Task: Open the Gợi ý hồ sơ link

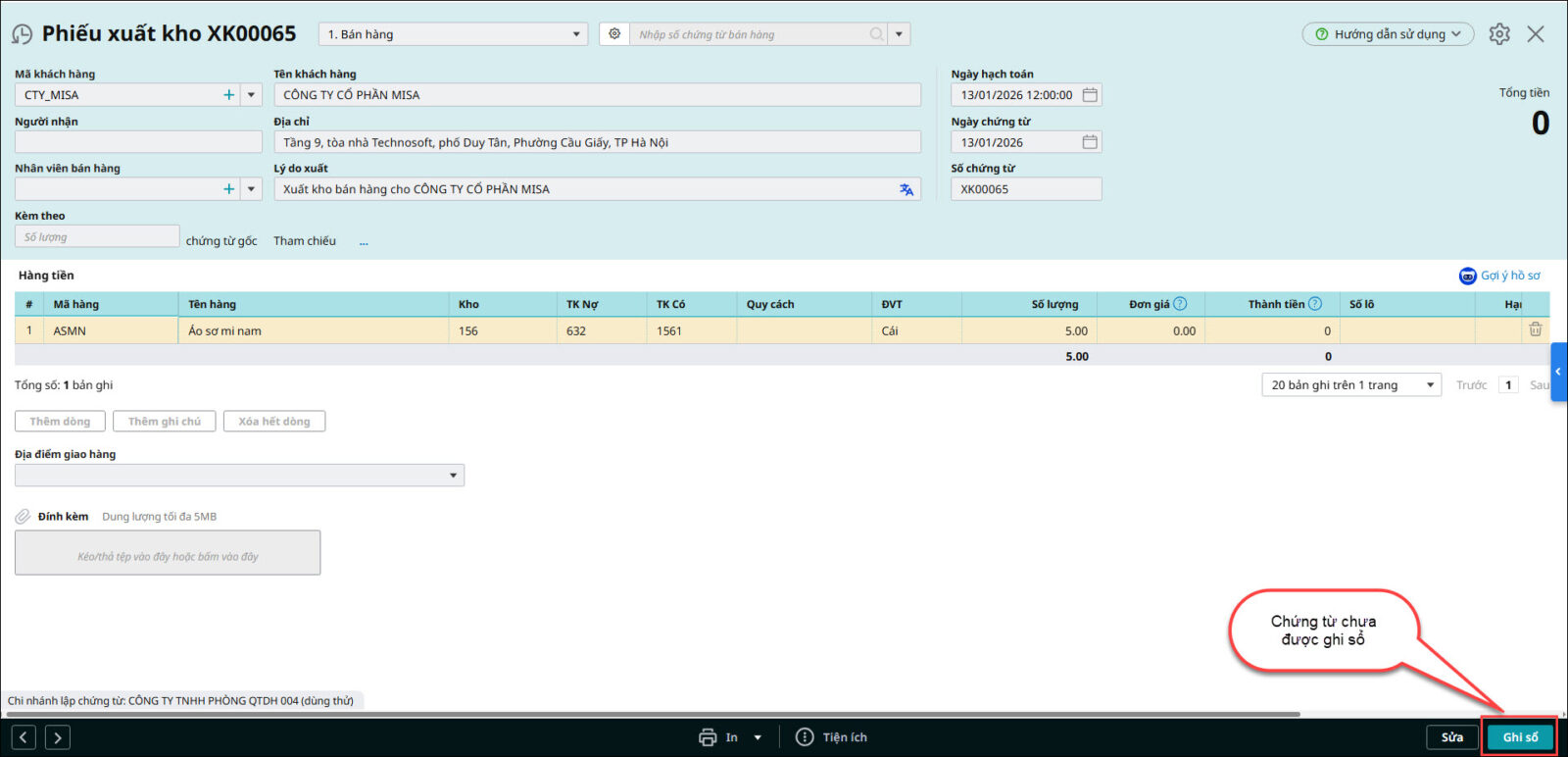Action: [1500, 276]
